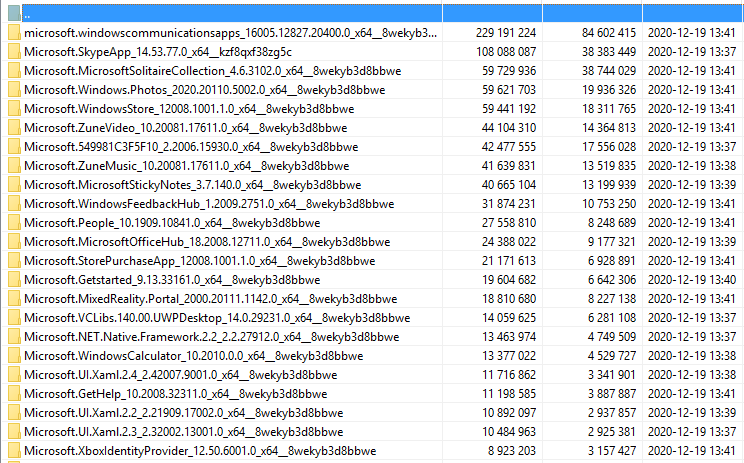Select Microsoft.WindowsFeedbackHub folder name
This screenshot has width=744, height=463.
click(209, 204)
